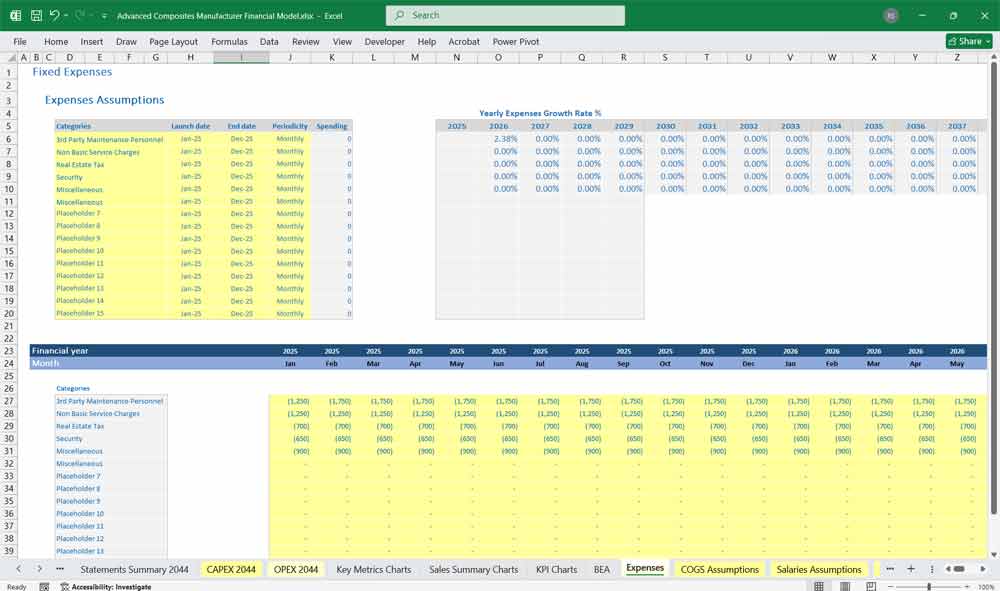The image size is (1000, 591).
Task: Open the COGS Assumptions sheet tab
Action: tap(719, 568)
